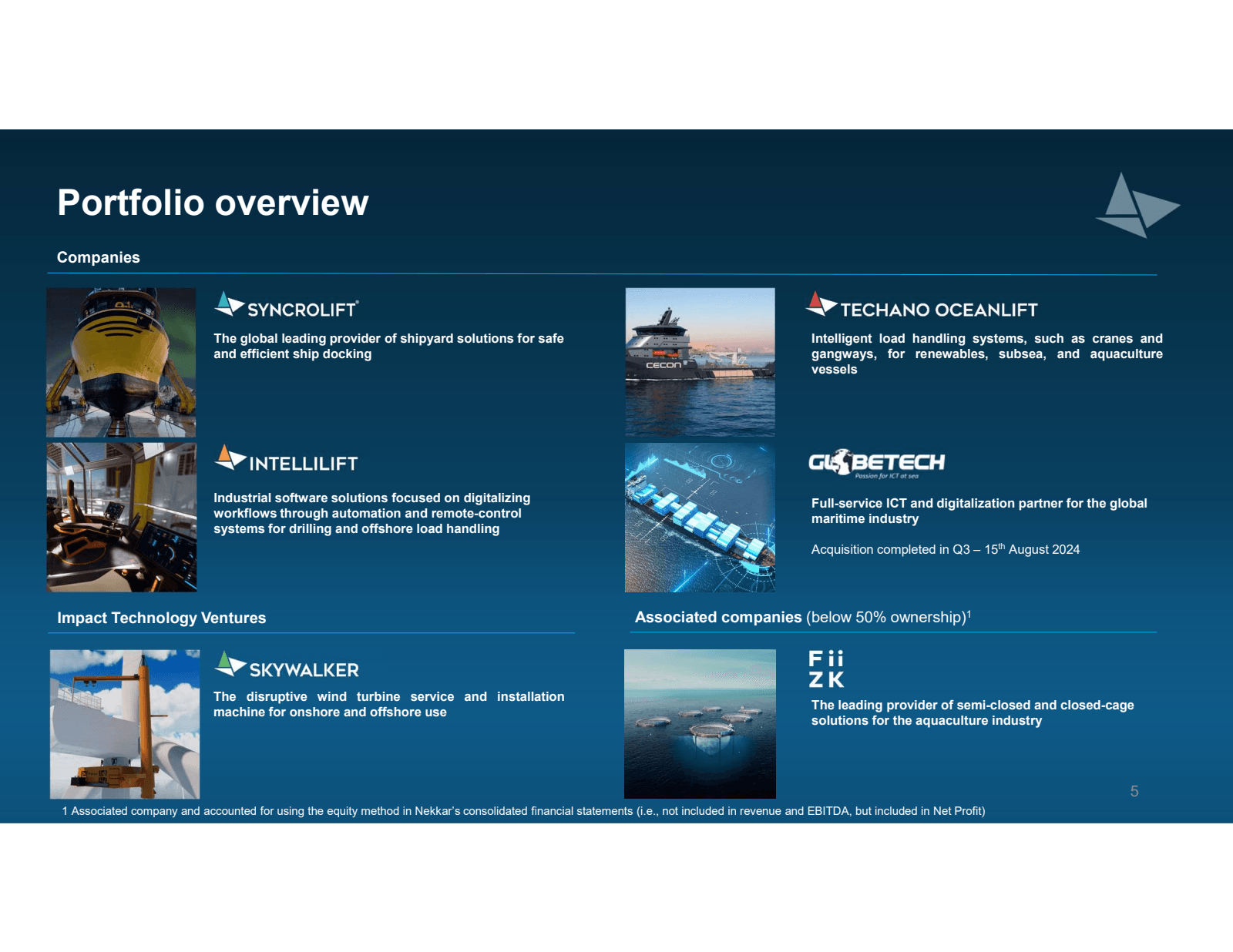Viewport: 1233px width, 952px height.
Task: Click the Skywalker logo
Action: [287, 665]
